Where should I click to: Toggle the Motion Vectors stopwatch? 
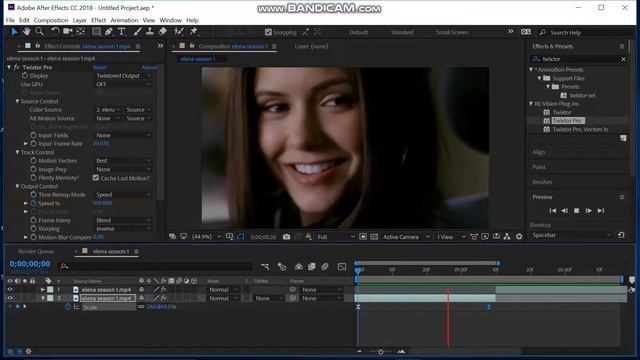click(33, 161)
